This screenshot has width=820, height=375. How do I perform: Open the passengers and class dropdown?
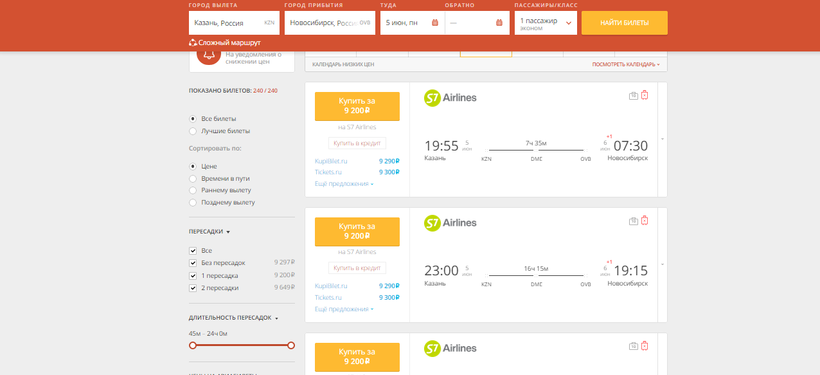coord(545,23)
